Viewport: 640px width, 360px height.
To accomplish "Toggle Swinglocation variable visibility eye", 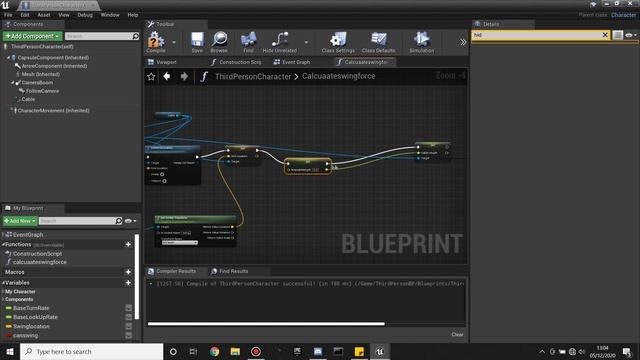I will 129,326.
